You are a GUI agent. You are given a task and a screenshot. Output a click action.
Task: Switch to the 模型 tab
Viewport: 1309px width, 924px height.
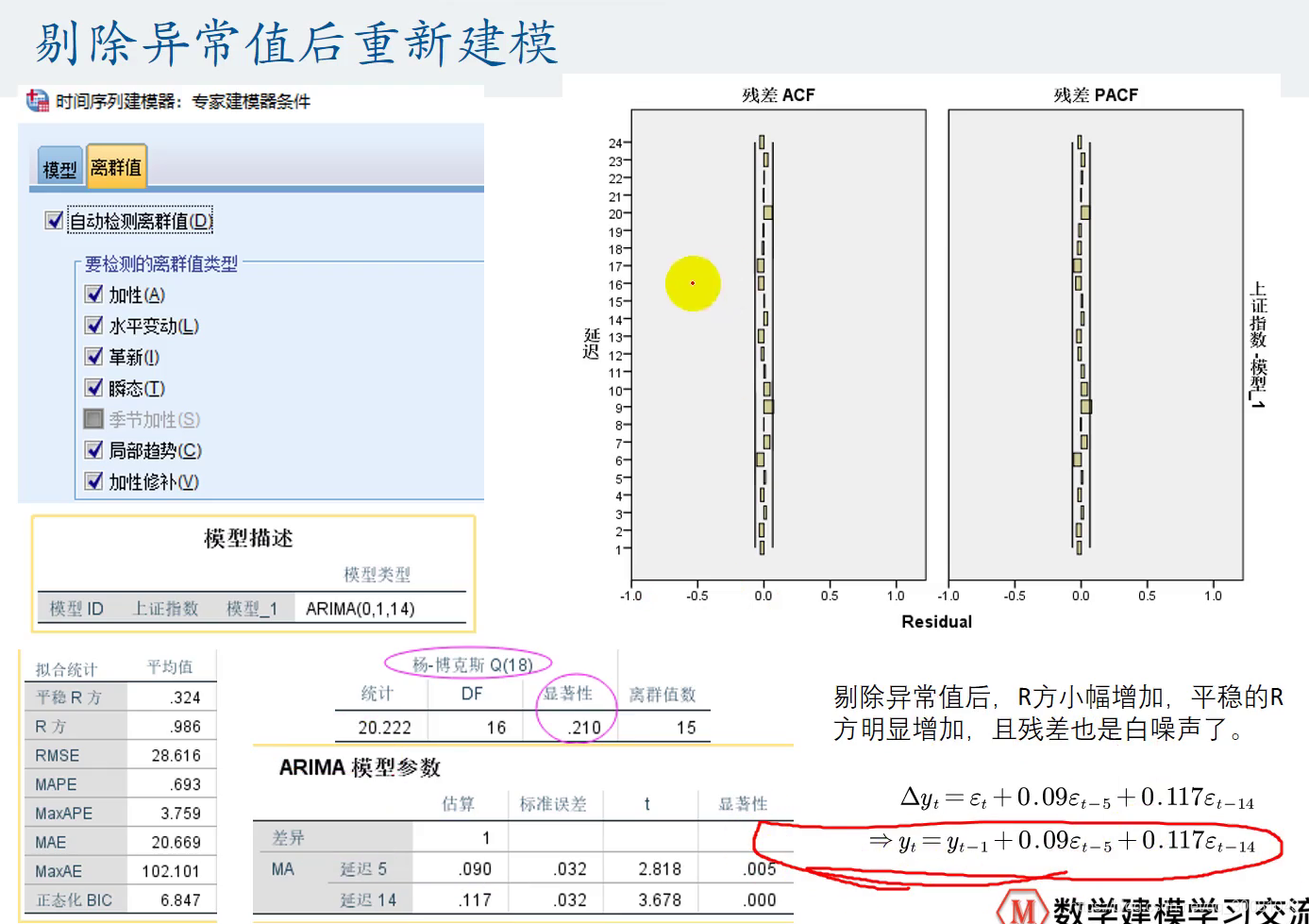click(59, 167)
